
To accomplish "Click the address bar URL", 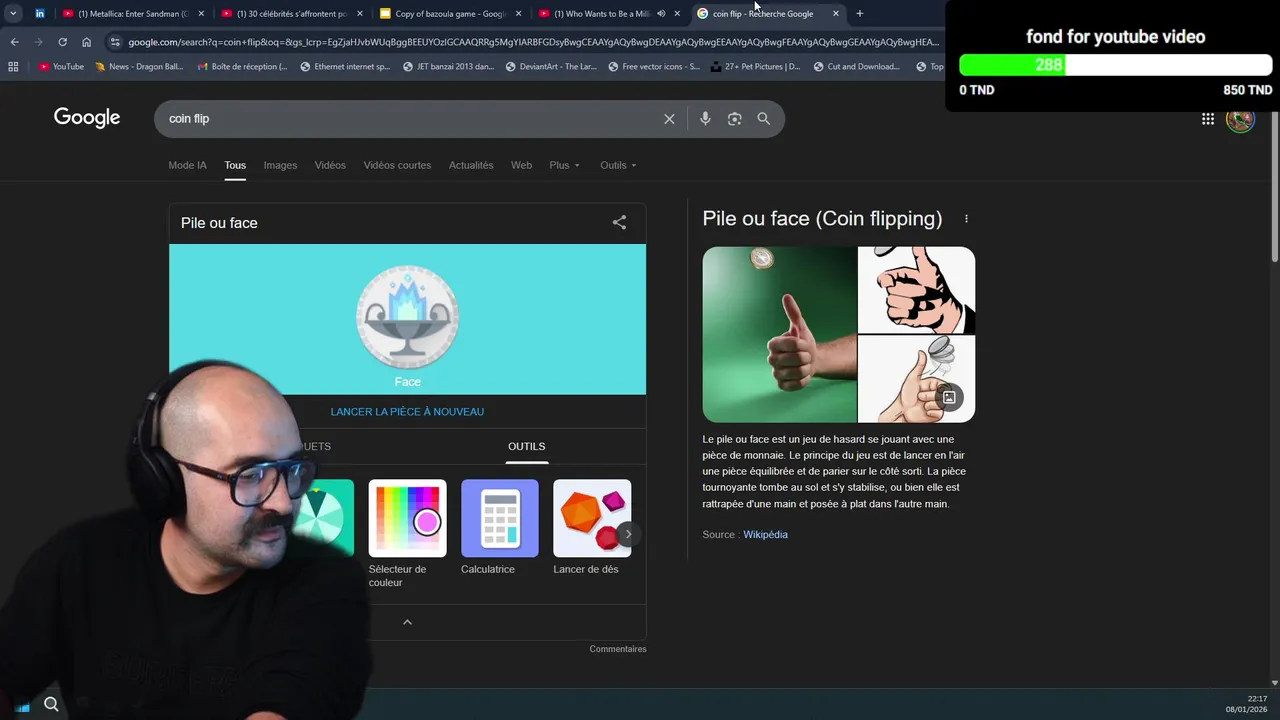I will [533, 42].
